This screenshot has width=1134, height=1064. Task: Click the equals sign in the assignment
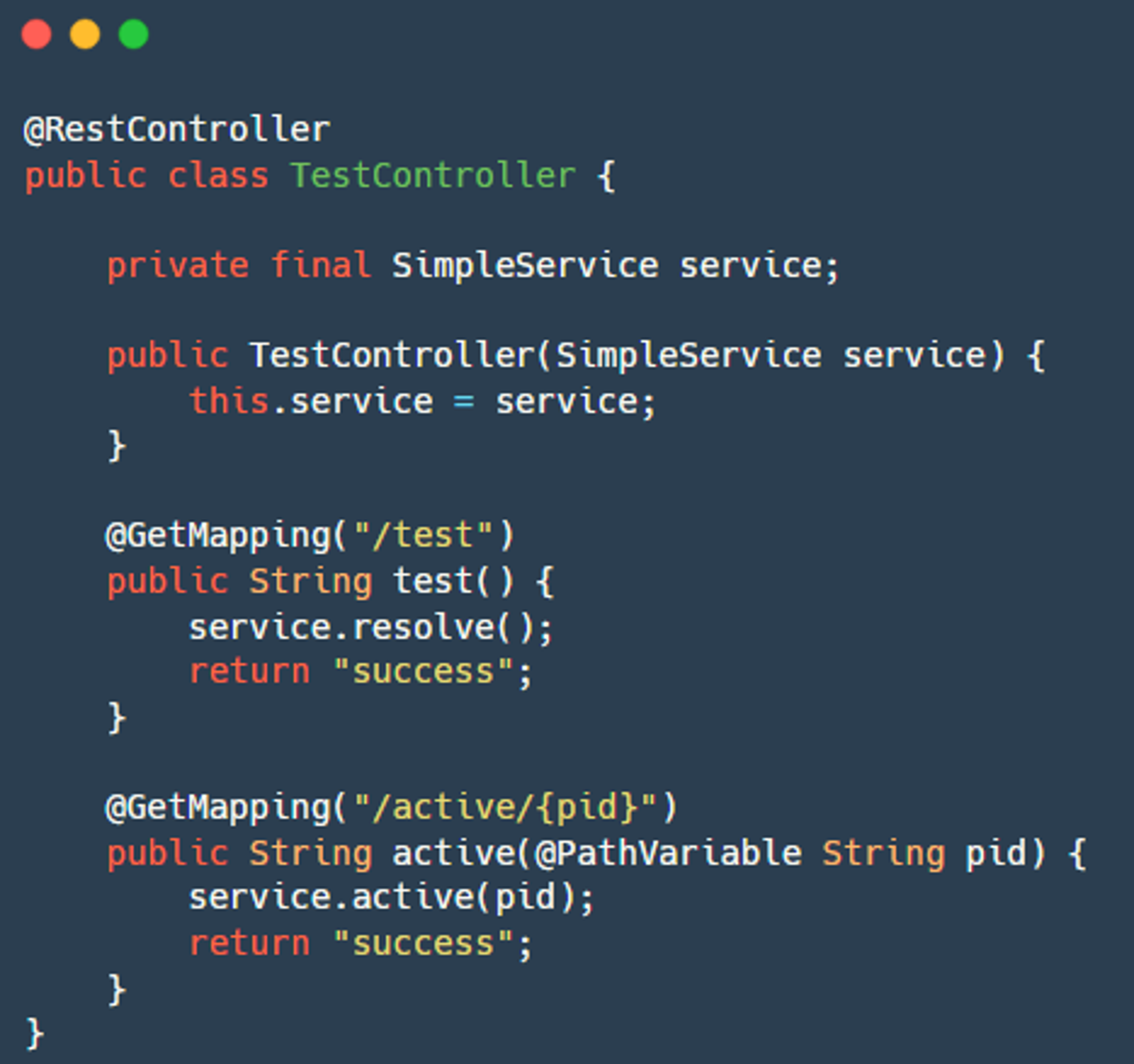[464, 402]
